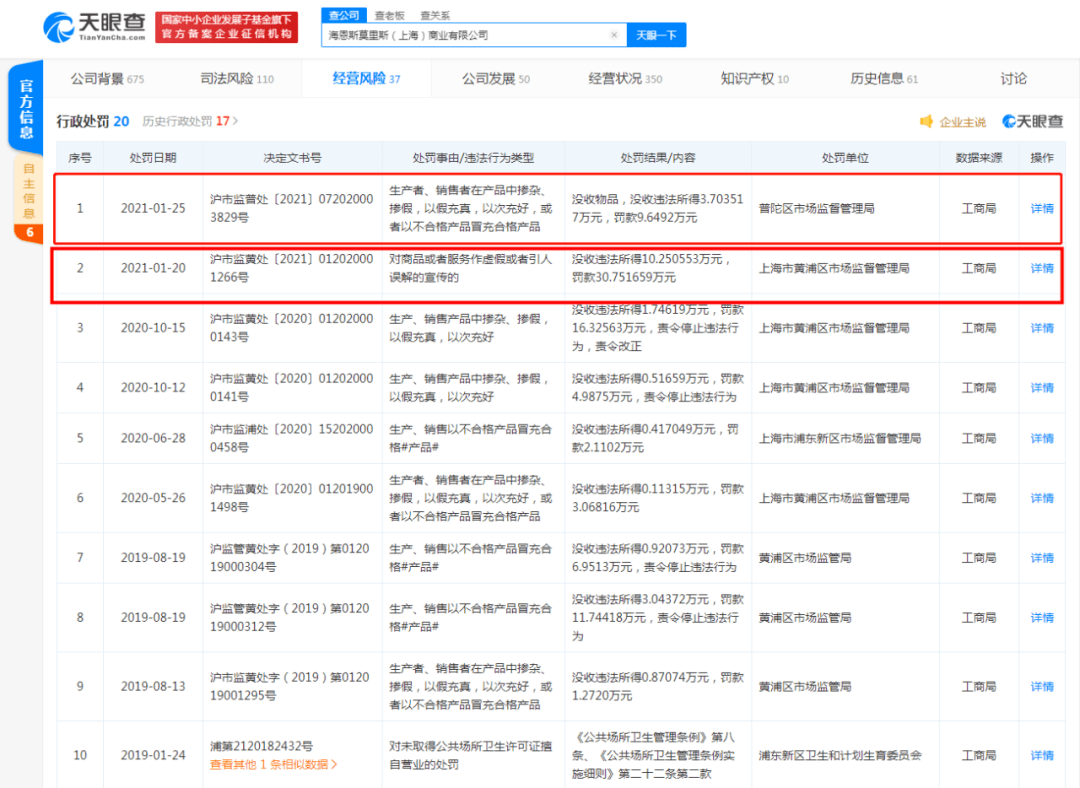Open 详情 for the 2021-01-25 penalty row
Viewport: 1080px width, 788px height.
(x=1041, y=208)
